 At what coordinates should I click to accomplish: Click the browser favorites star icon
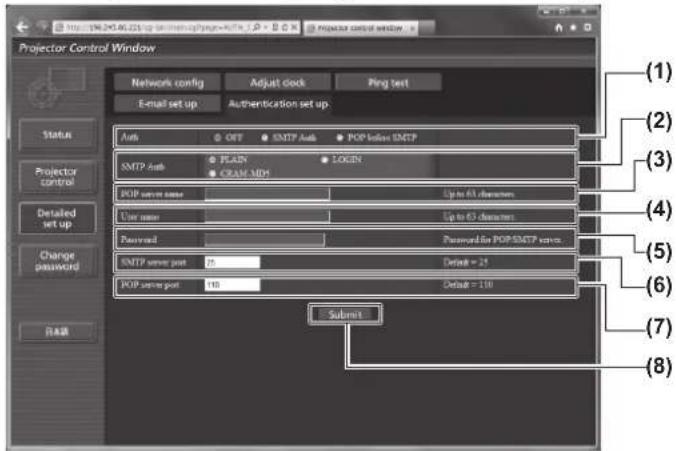click(573, 28)
